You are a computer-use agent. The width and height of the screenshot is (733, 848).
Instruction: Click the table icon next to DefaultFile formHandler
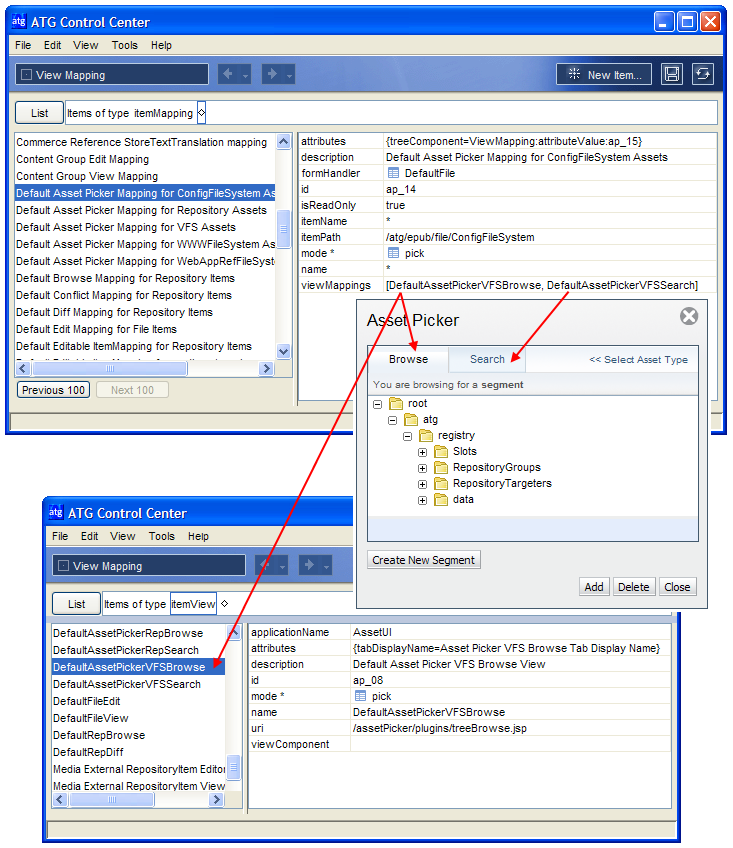[x=393, y=173]
